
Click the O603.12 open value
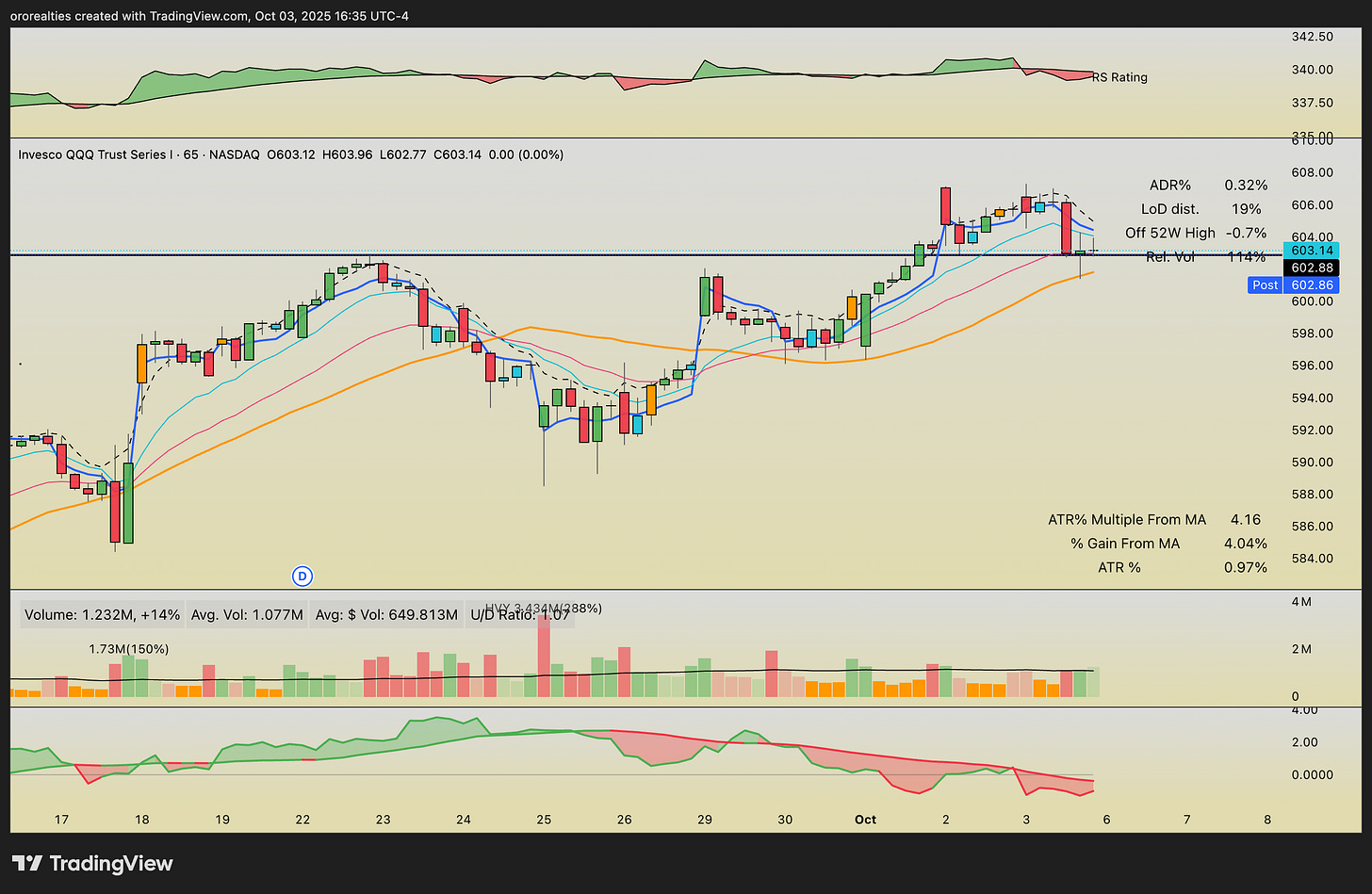point(291,154)
